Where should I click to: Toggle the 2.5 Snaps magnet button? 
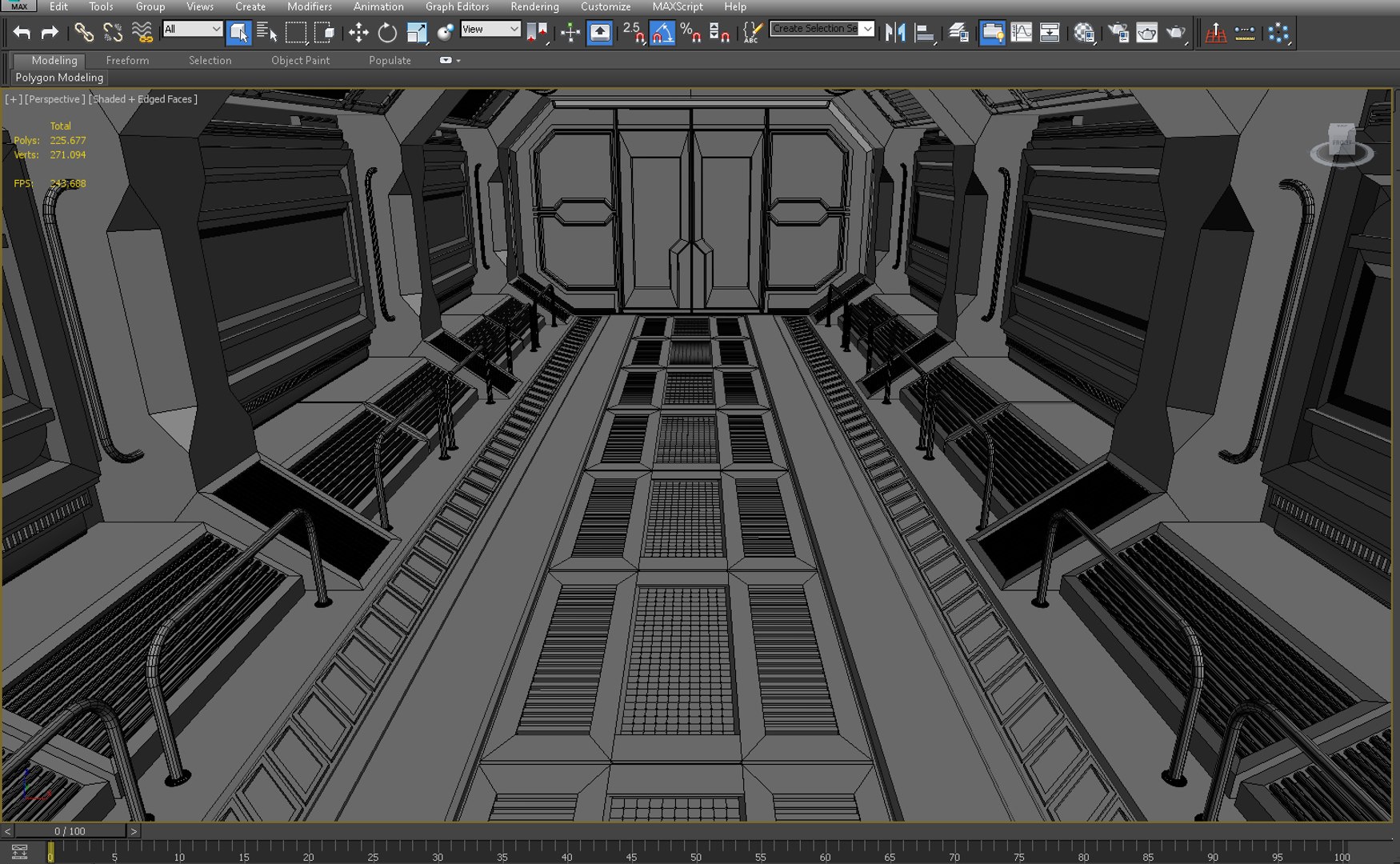(634, 33)
